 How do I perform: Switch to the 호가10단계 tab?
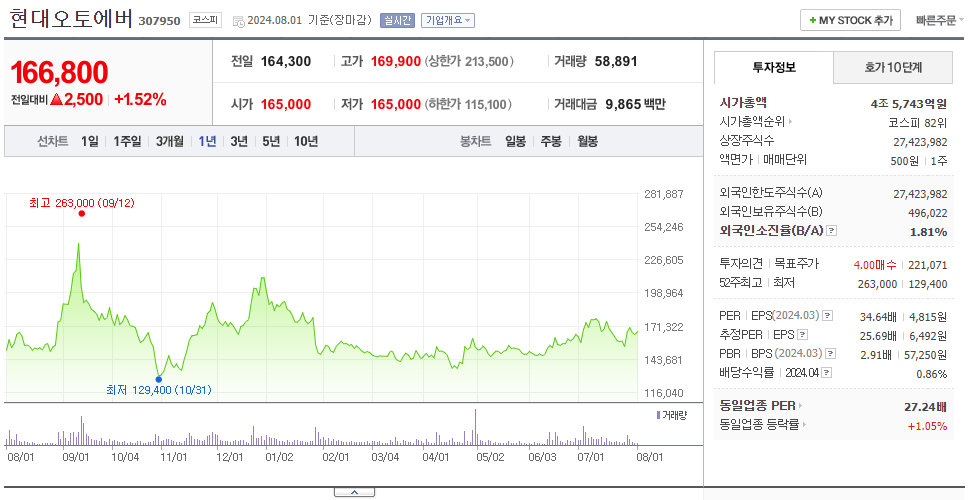(x=893, y=67)
